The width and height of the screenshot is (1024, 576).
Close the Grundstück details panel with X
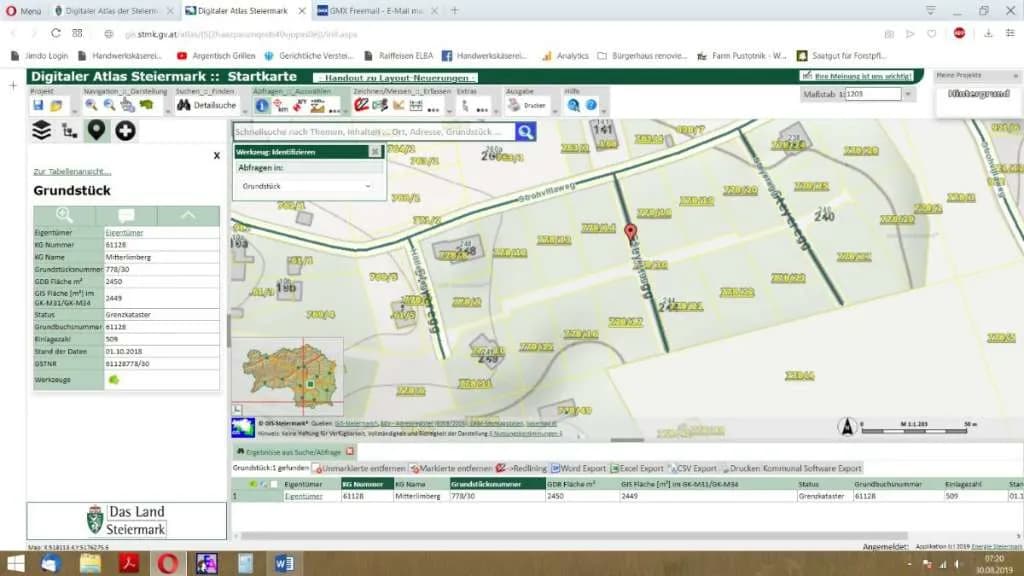pos(217,155)
